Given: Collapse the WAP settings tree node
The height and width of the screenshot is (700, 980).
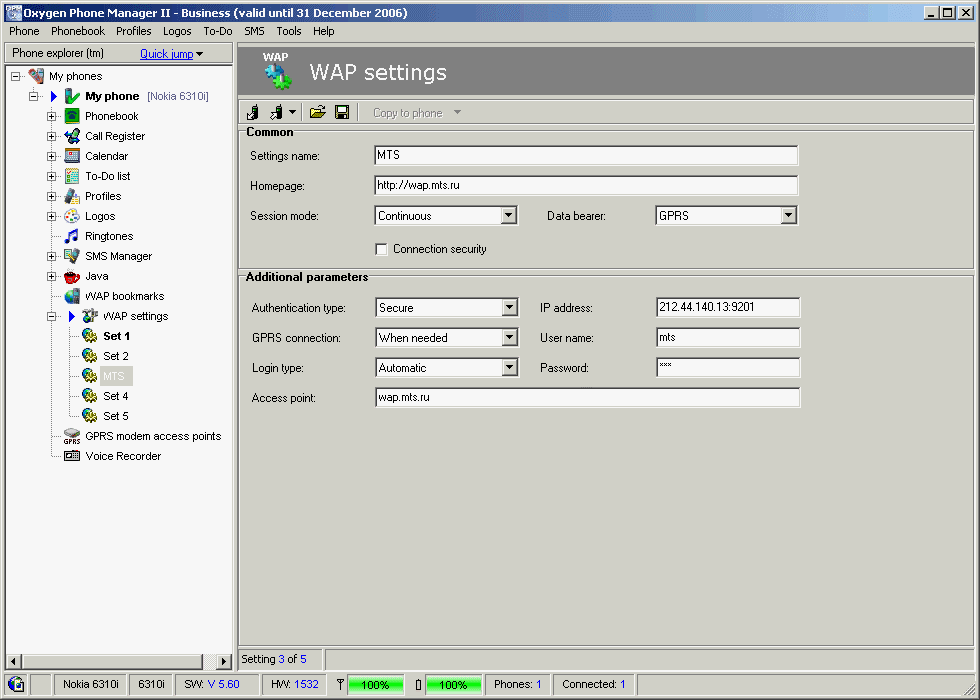Looking at the screenshot, I should [x=52, y=316].
